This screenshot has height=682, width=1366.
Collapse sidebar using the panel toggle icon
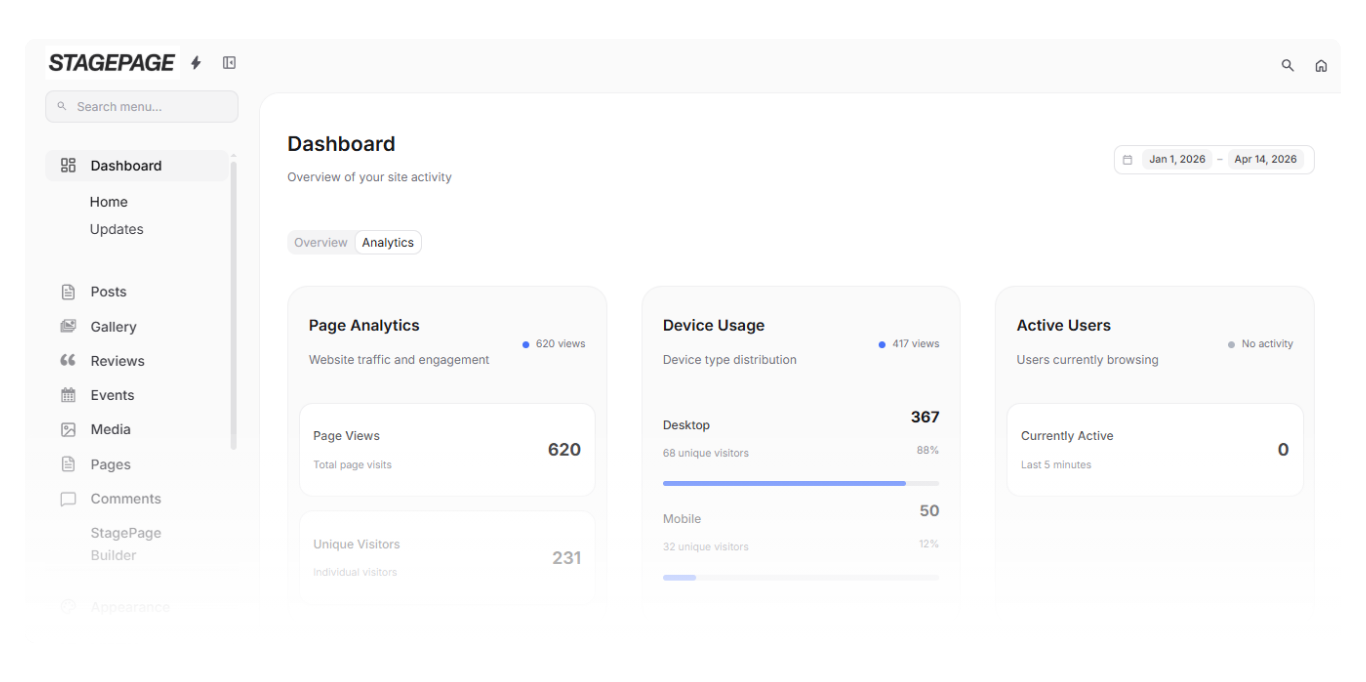(x=229, y=63)
